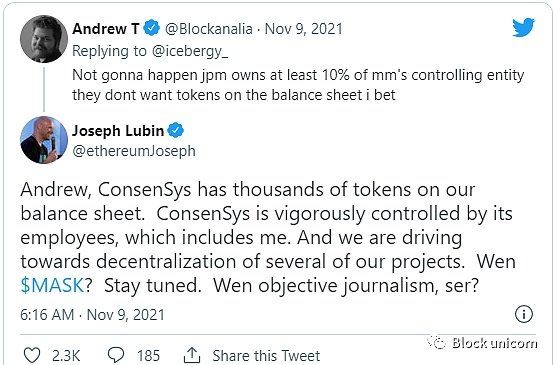Open the 6:16 AM timestamp link
The width and height of the screenshot is (555, 365).
[47, 315]
